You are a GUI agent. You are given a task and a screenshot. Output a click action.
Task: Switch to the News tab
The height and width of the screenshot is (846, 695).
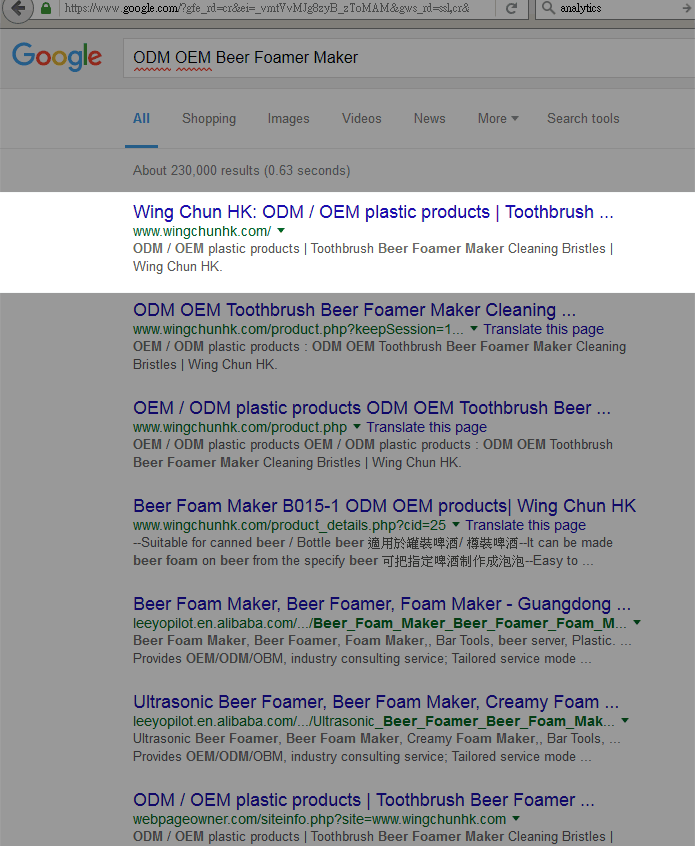click(x=430, y=119)
